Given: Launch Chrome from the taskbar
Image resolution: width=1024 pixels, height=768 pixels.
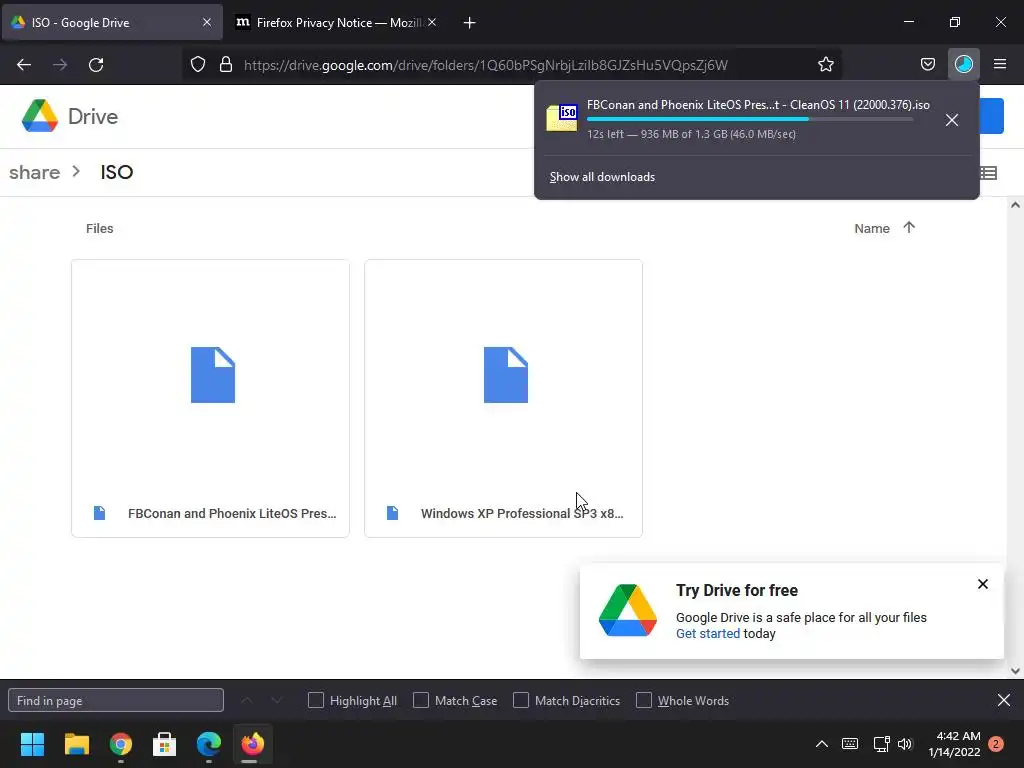Looking at the screenshot, I should 121,744.
